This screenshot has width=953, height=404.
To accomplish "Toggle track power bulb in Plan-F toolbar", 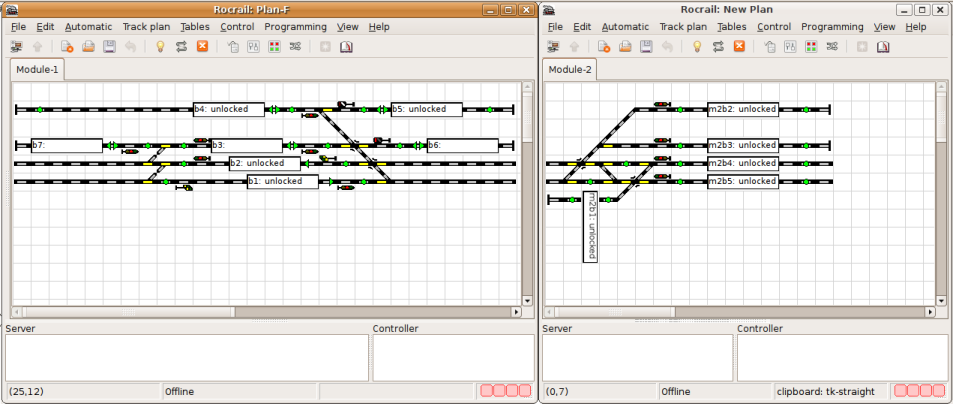I will point(160,46).
